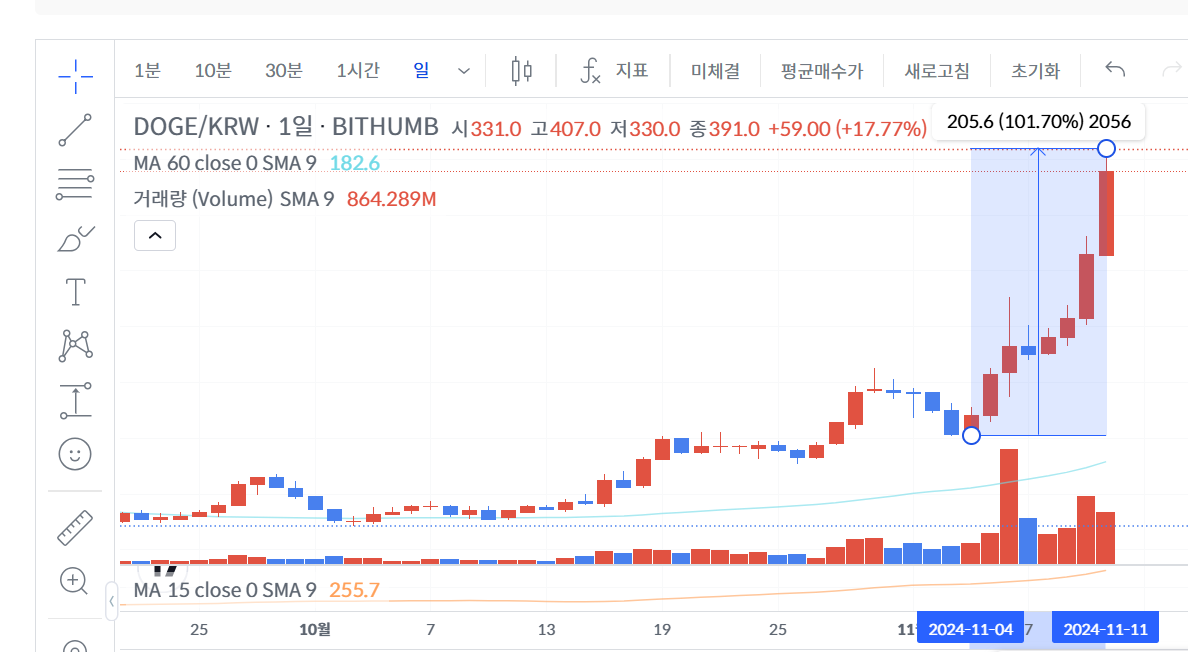Click the 거래량 (Volume) SMA 9 legend
This screenshot has height=652, width=1188.
pyautogui.click(x=233, y=199)
